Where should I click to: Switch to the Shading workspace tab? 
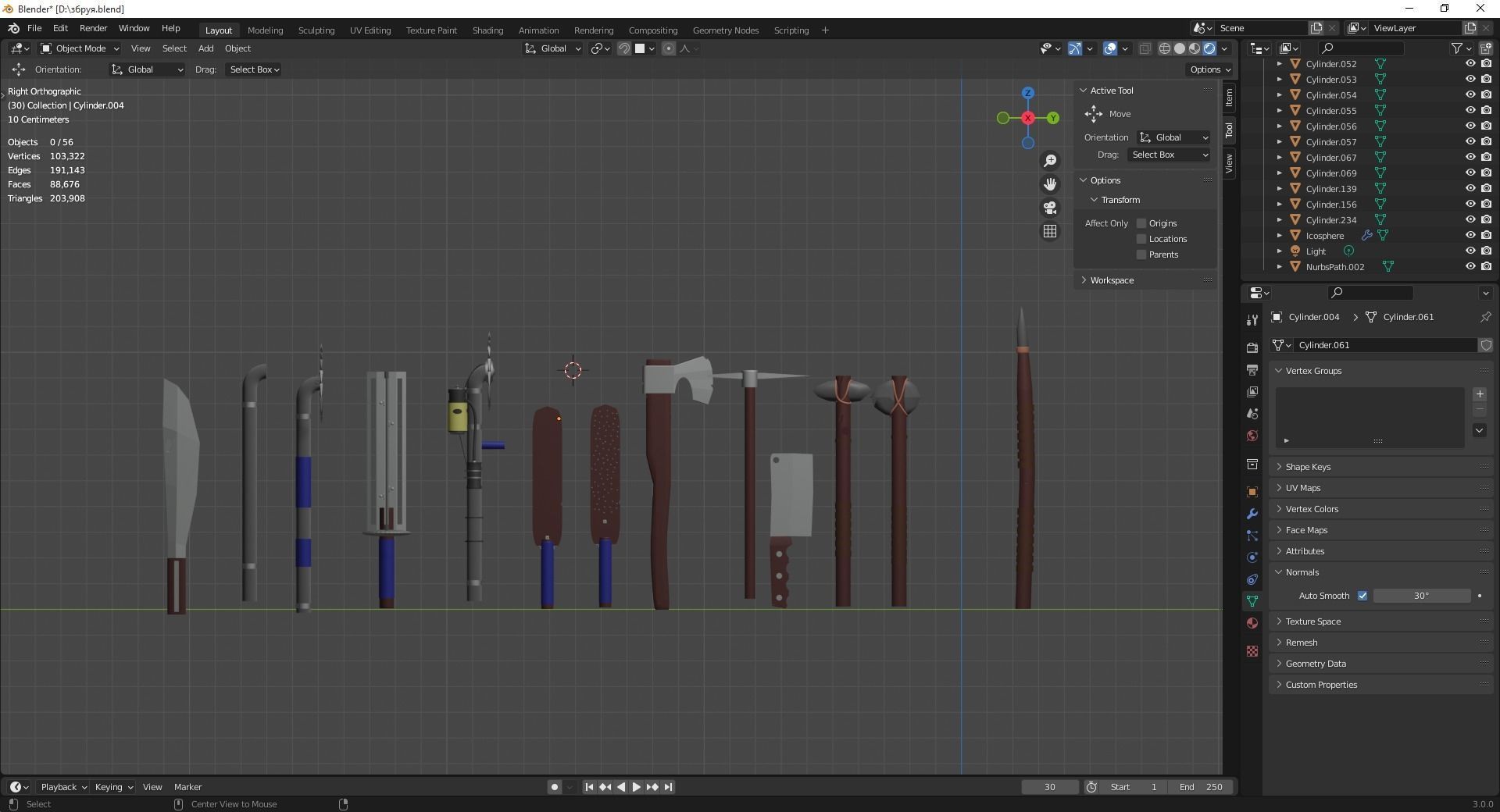pyautogui.click(x=487, y=30)
